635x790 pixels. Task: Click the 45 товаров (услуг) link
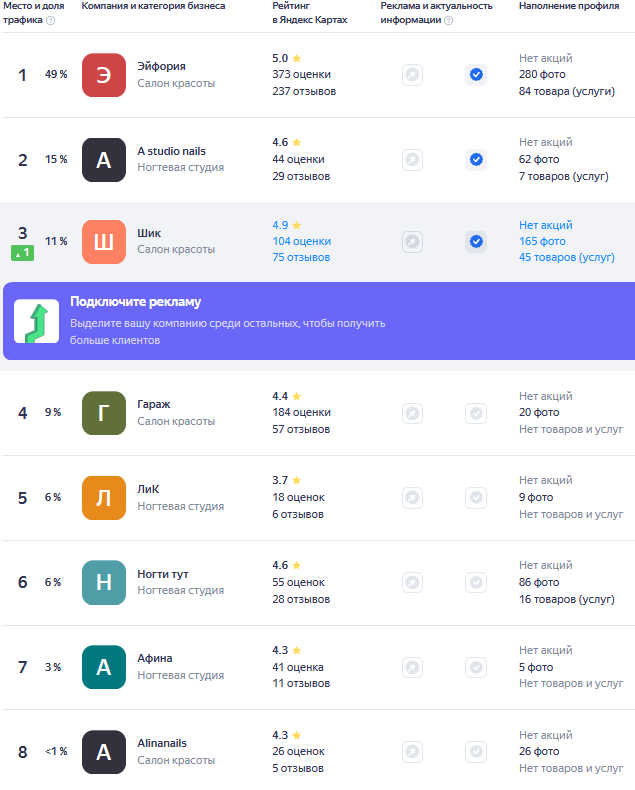click(x=566, y=257)
